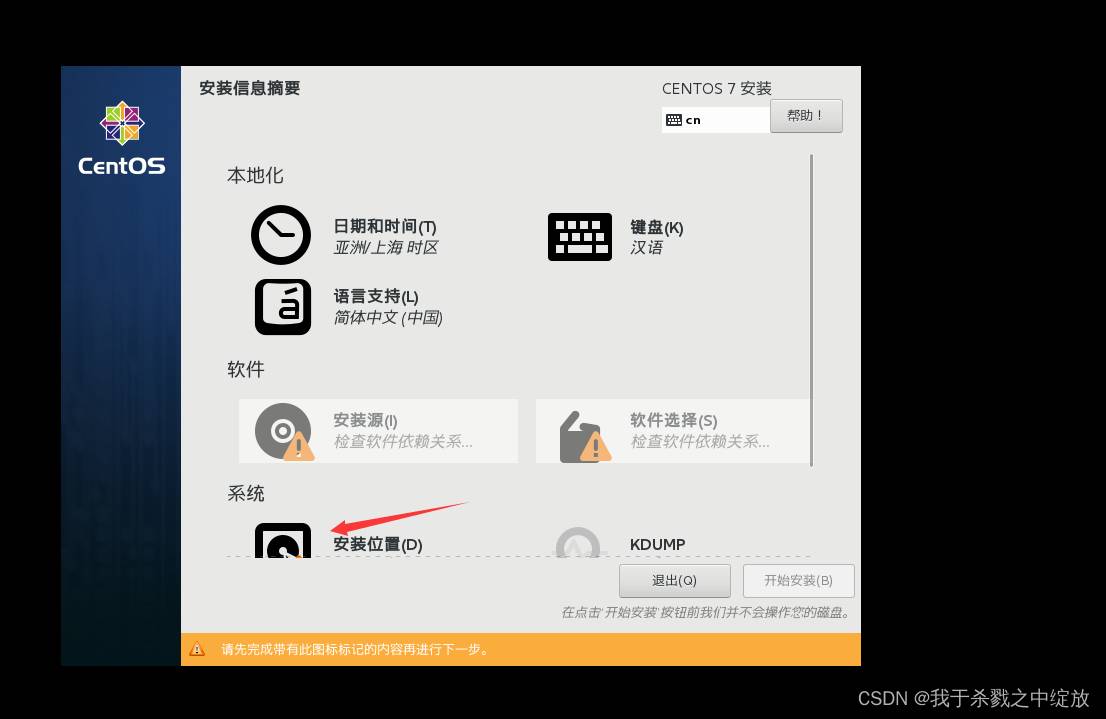The height and width of the screenshot is (719, 1106).
Task: Click the clock icon for date and time
Action: coord(281,235)
